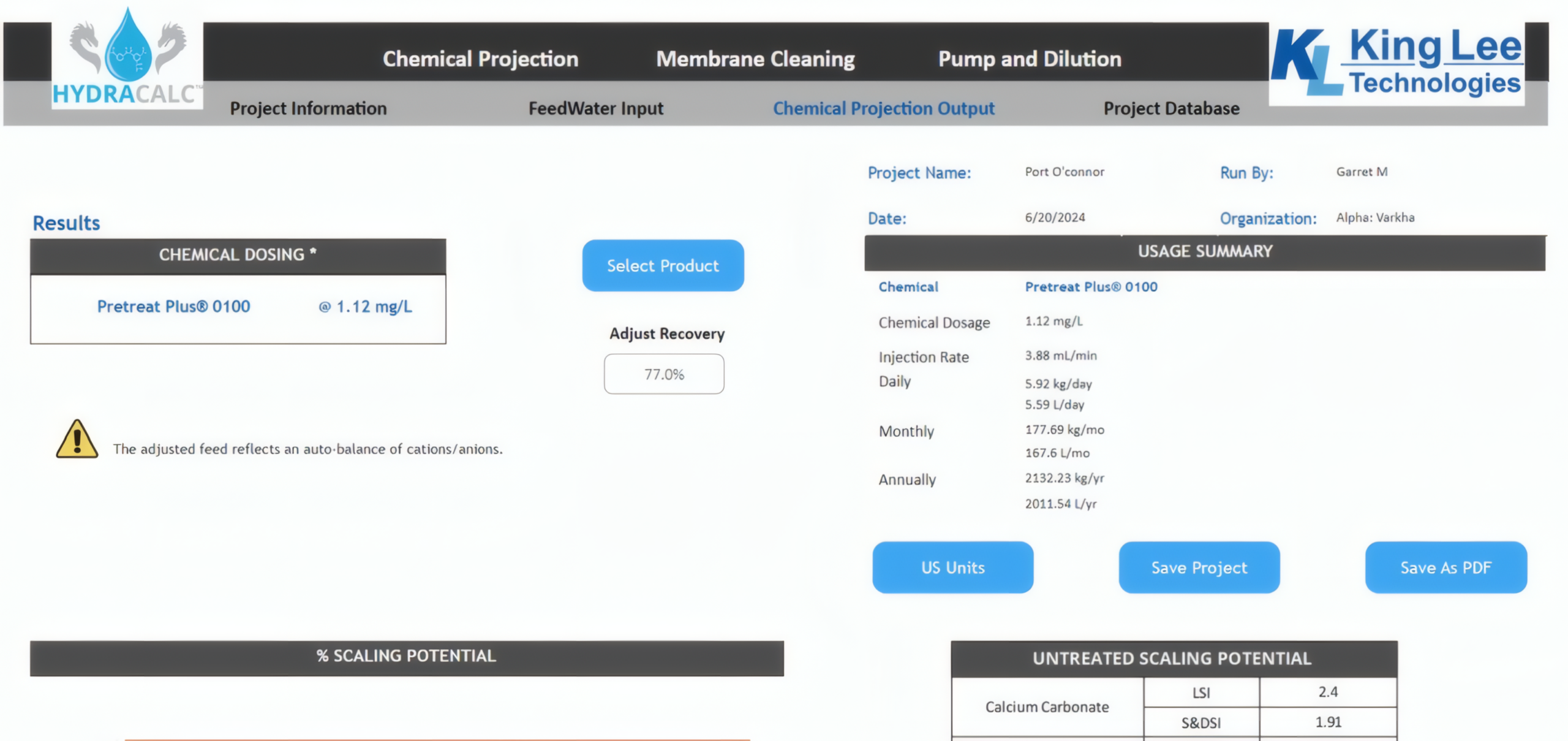Click the Pretreat Plus® 0100 dosing entry
The width and height of the screenshot is (1568, 741).
pyautogui.click(x=173, y=306)
